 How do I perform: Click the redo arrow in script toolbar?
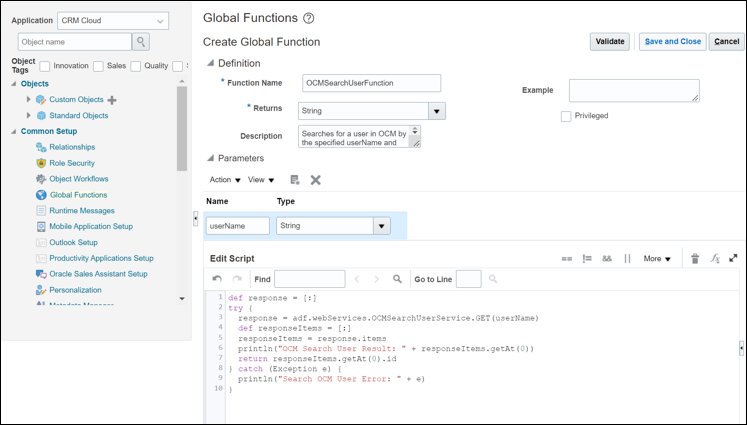(237, 279)
